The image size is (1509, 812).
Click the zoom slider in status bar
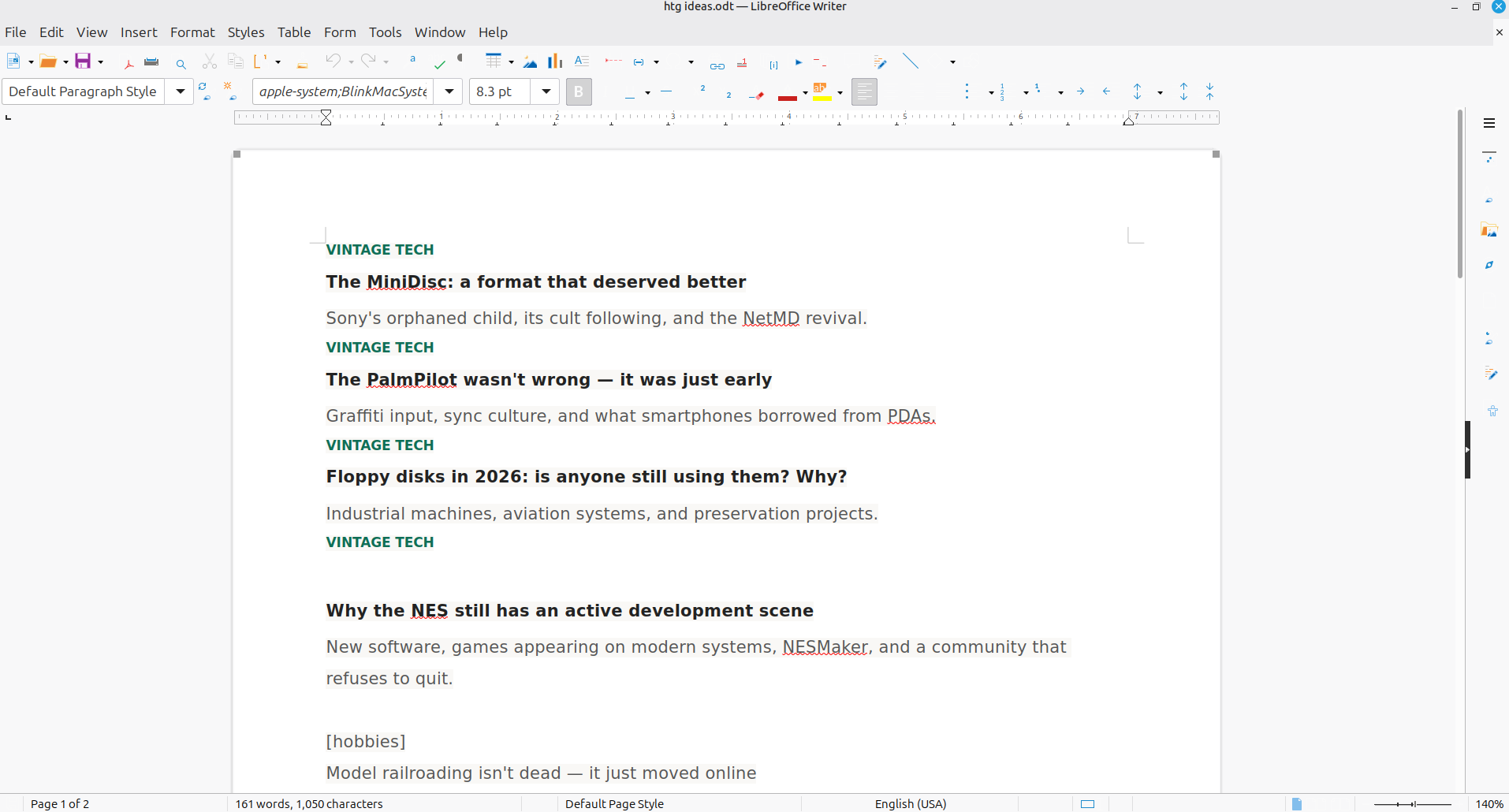(x=1413, y=804)
